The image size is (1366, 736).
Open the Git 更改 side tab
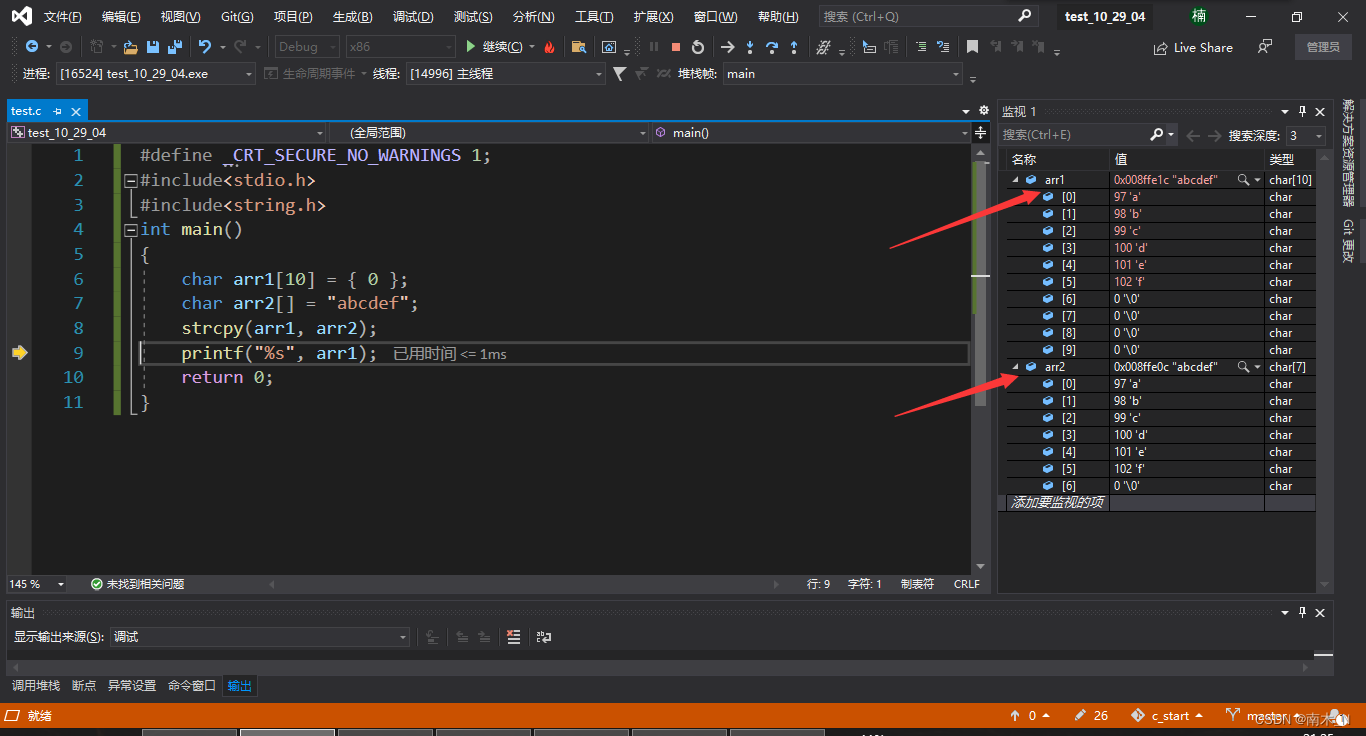pos(1348,241)
